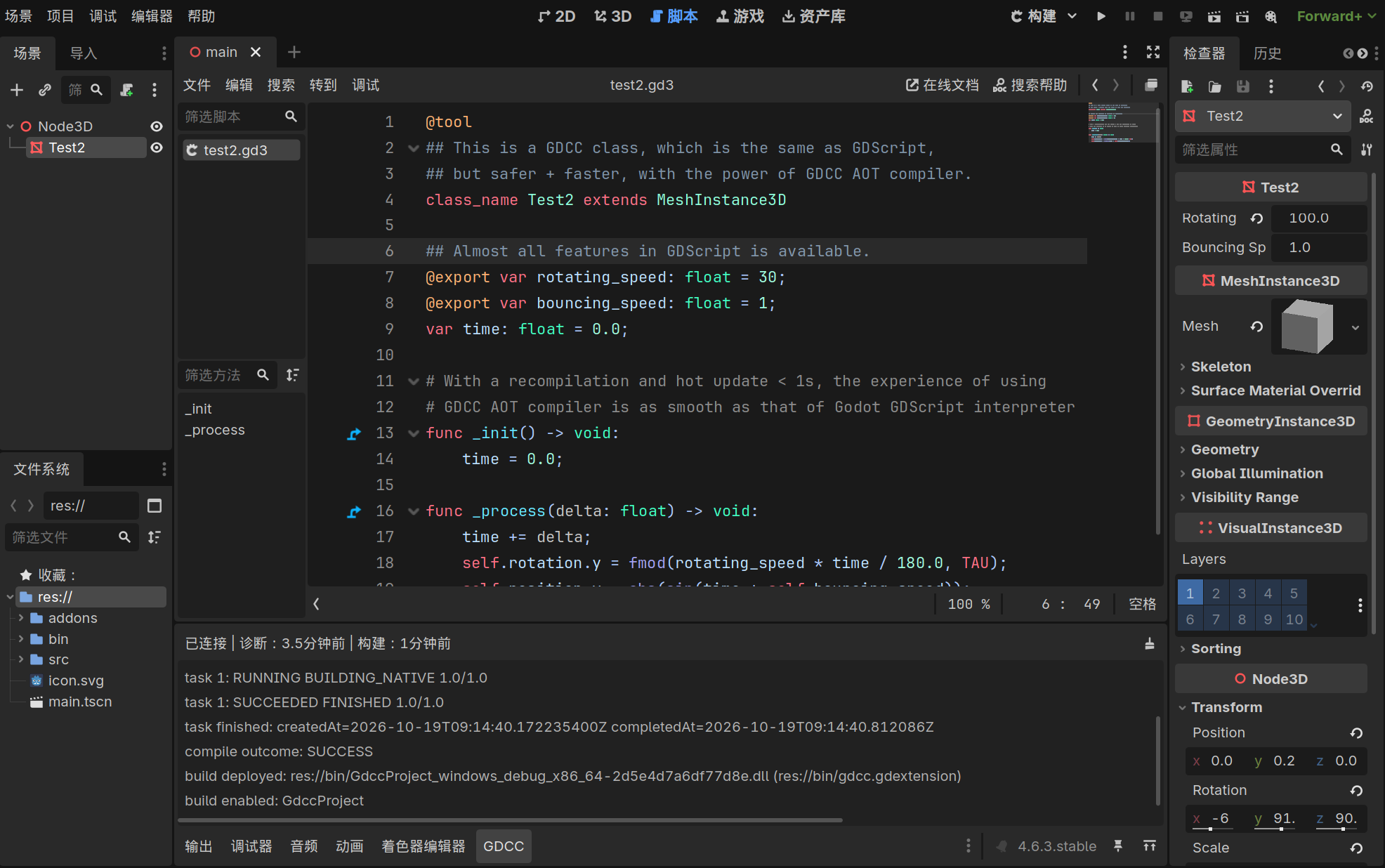The height and width of the screenshot is (868, 1385).
Task: Expand Global Illumination properties
Action: click(x=1256, y=473)
